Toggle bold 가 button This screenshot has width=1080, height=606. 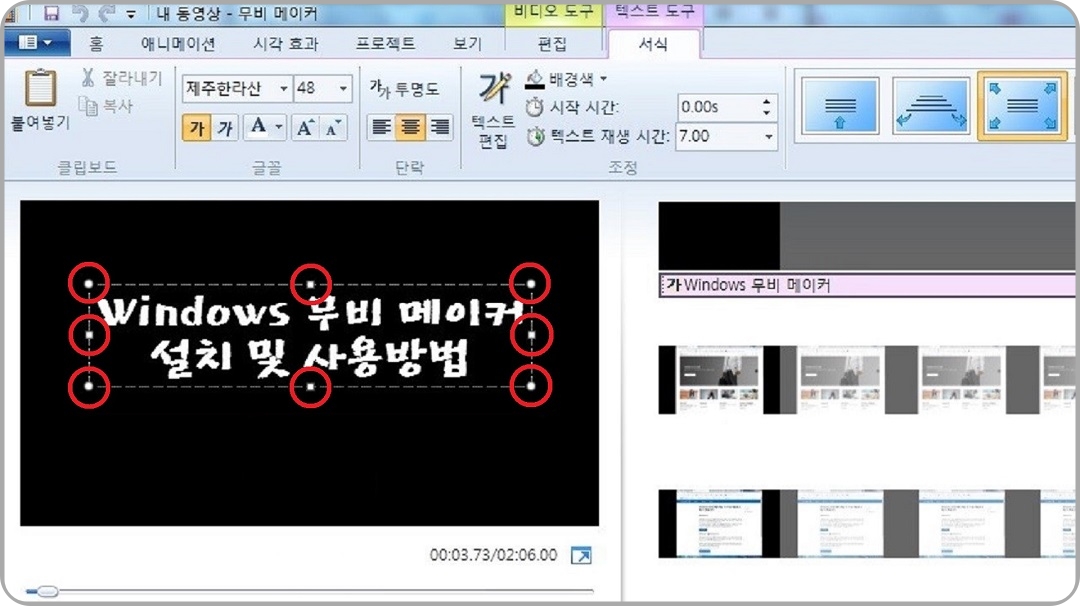pyautogui.click(x=196, y=127)
